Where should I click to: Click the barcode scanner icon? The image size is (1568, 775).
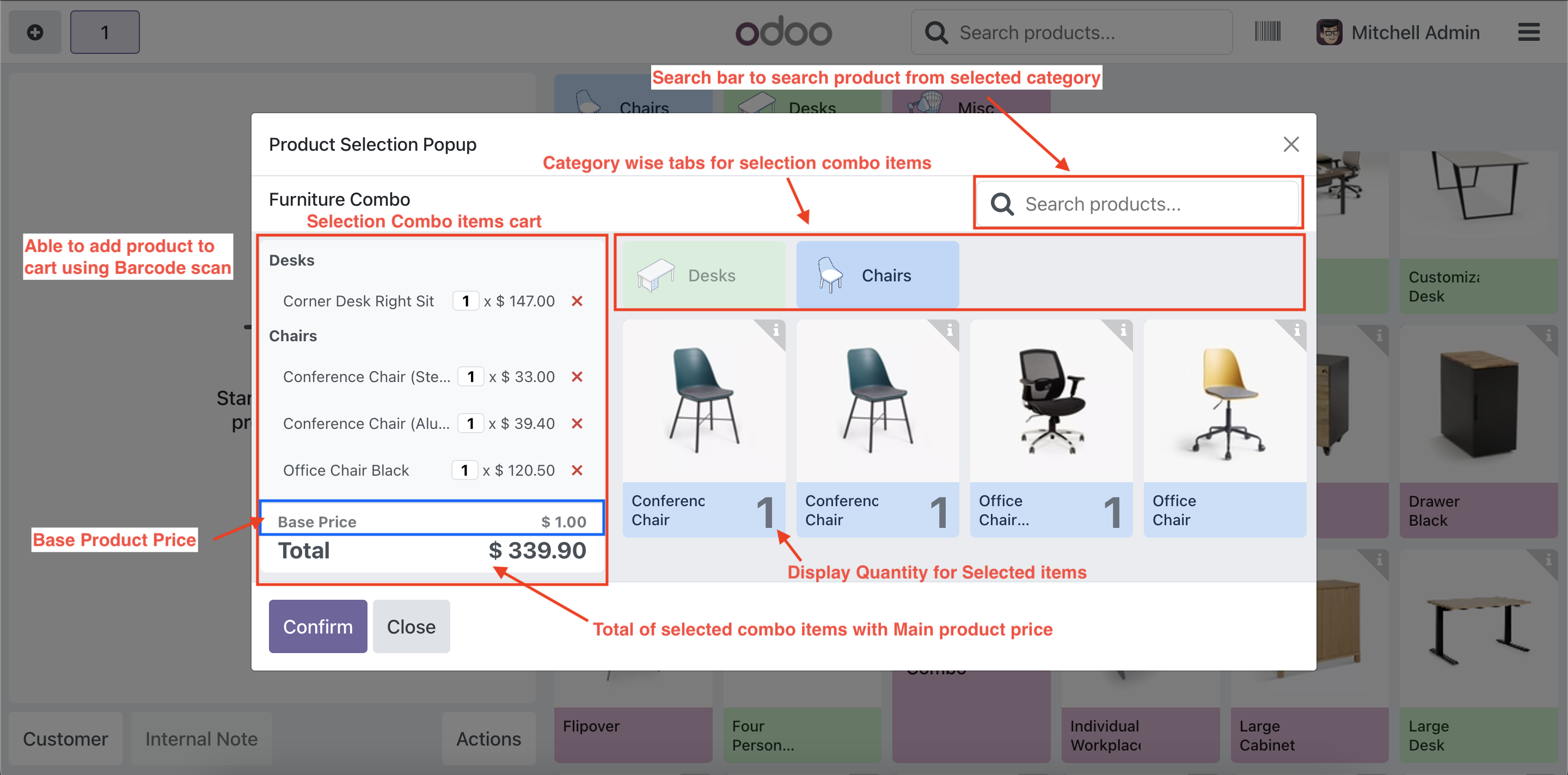point(1267,32)
